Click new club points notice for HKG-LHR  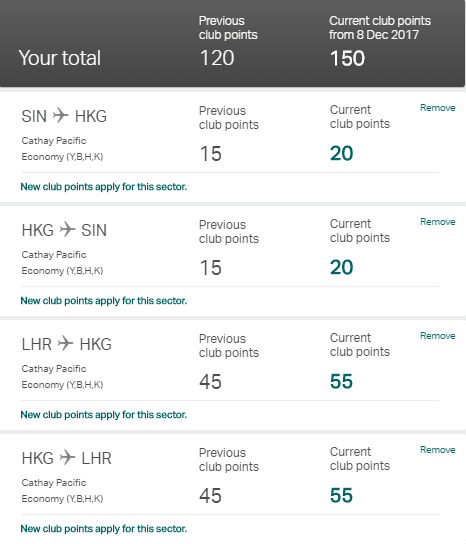click(104, 529)
